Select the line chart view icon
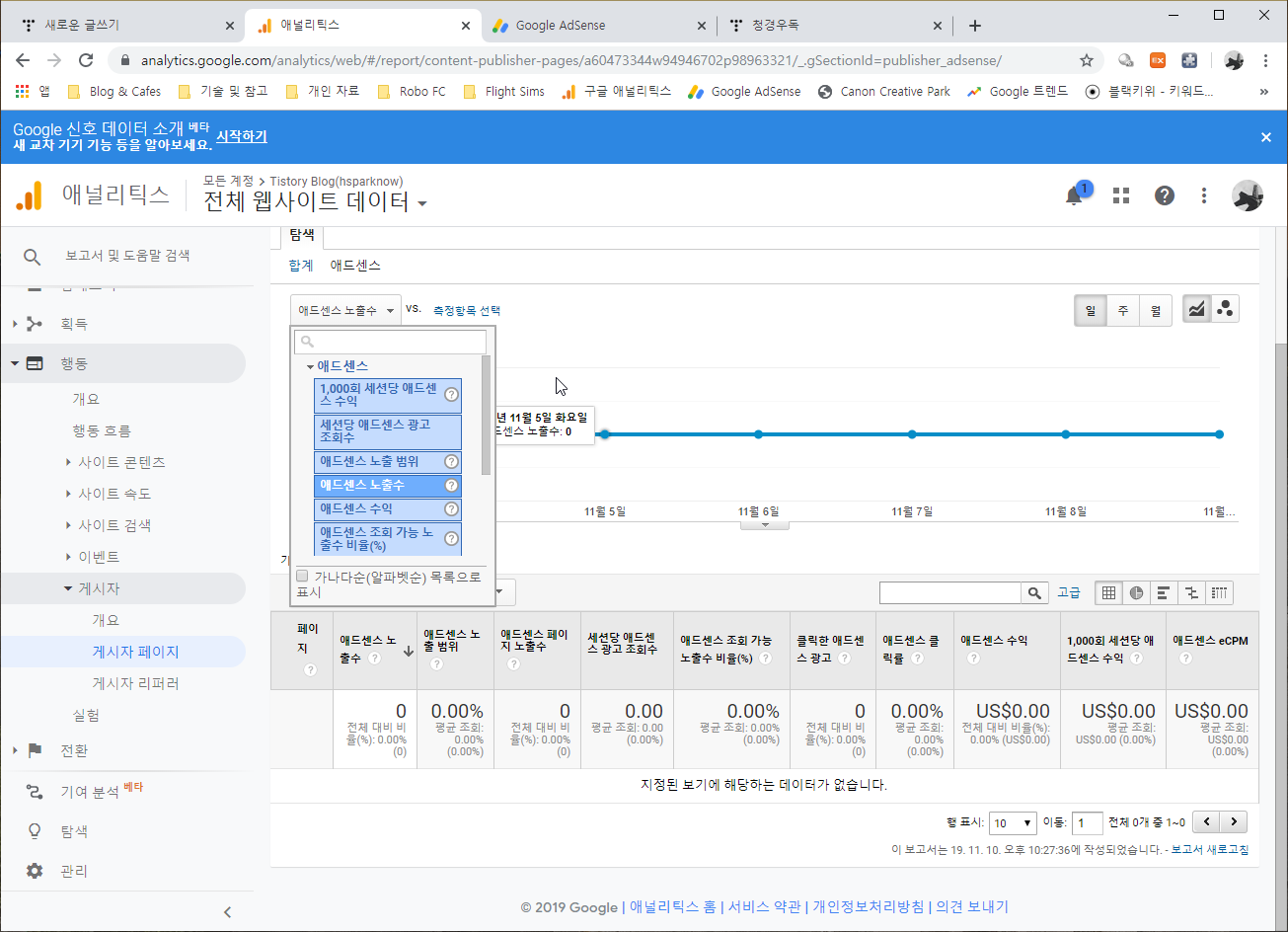 click(x=1196, y=309)
